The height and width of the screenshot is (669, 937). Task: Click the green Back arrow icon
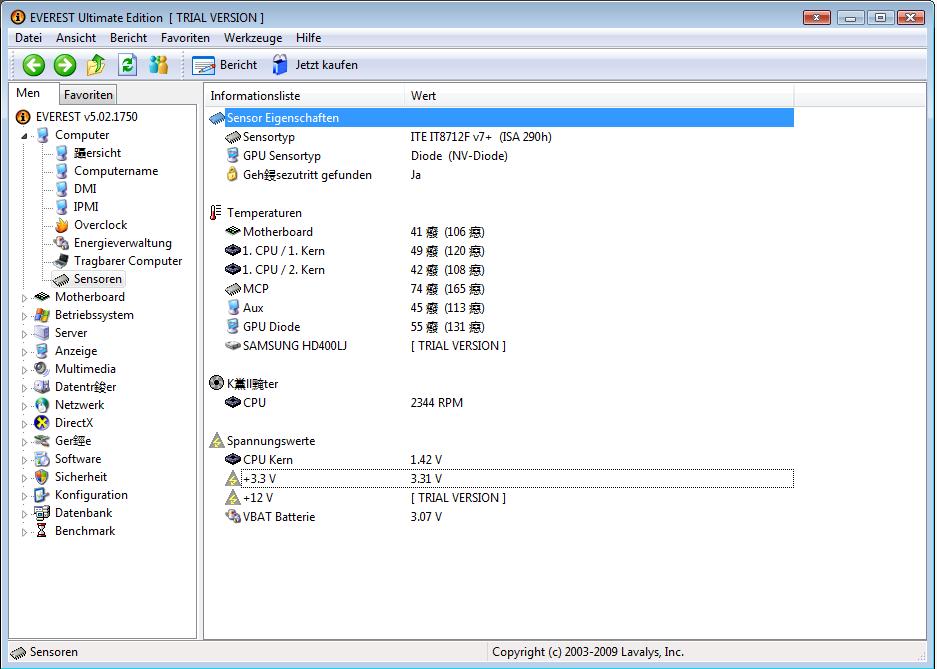(34, 65)
